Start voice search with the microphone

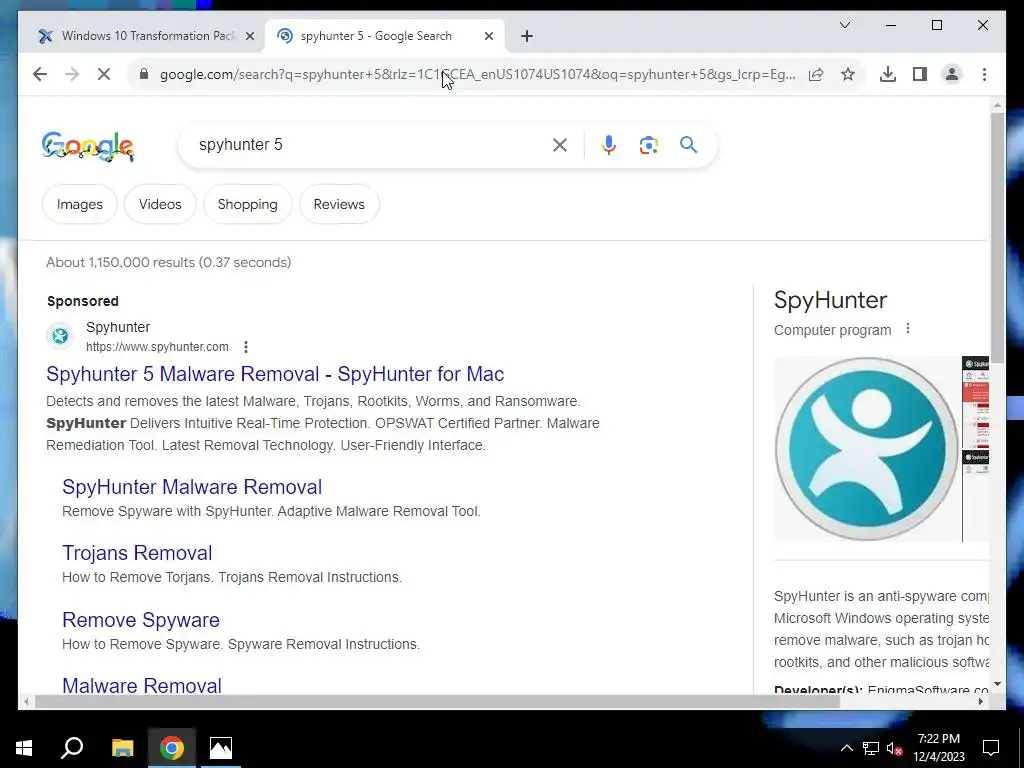609,145
